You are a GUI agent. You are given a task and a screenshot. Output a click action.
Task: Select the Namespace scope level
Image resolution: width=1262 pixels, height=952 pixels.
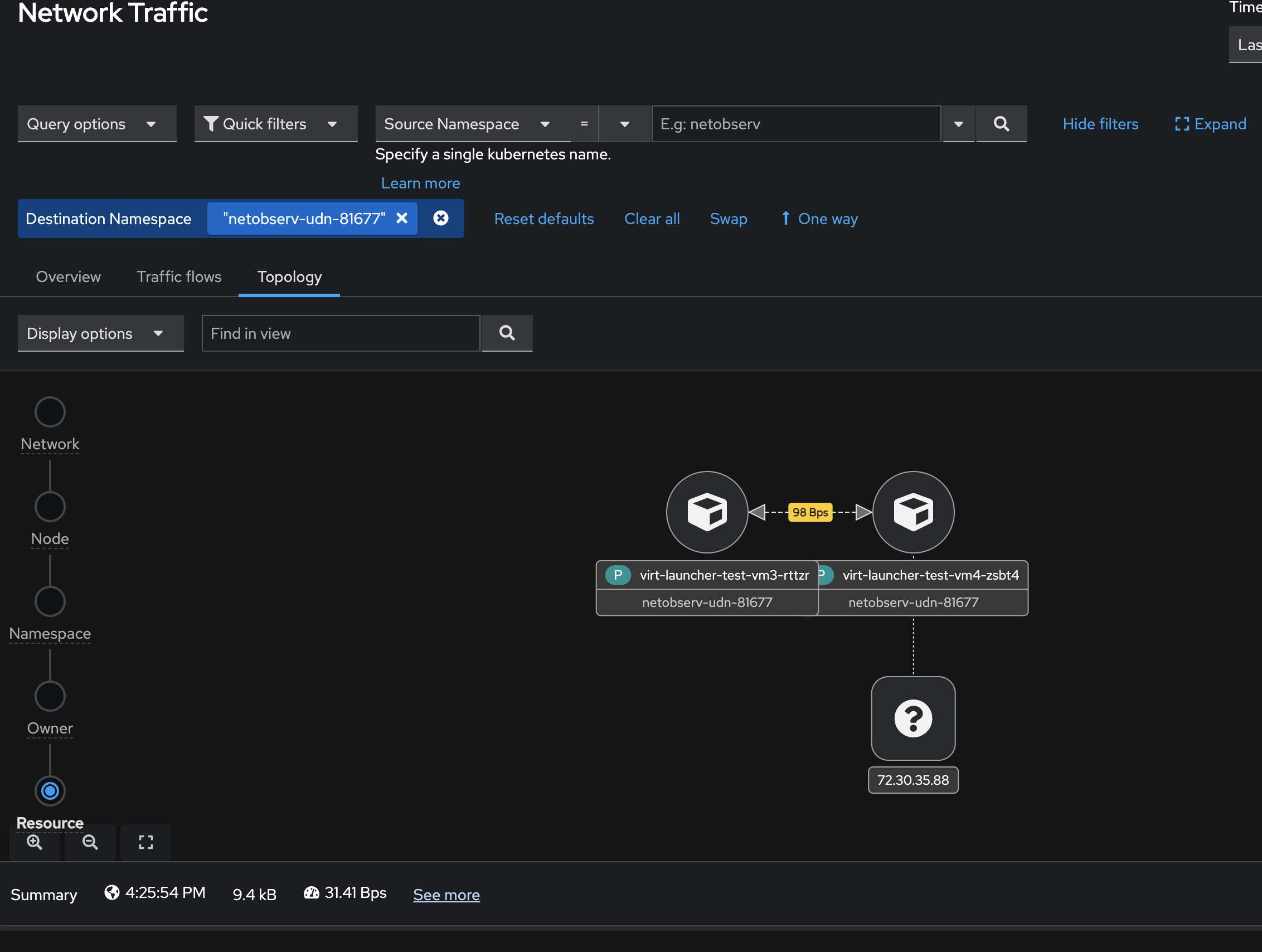pos(50,601)
